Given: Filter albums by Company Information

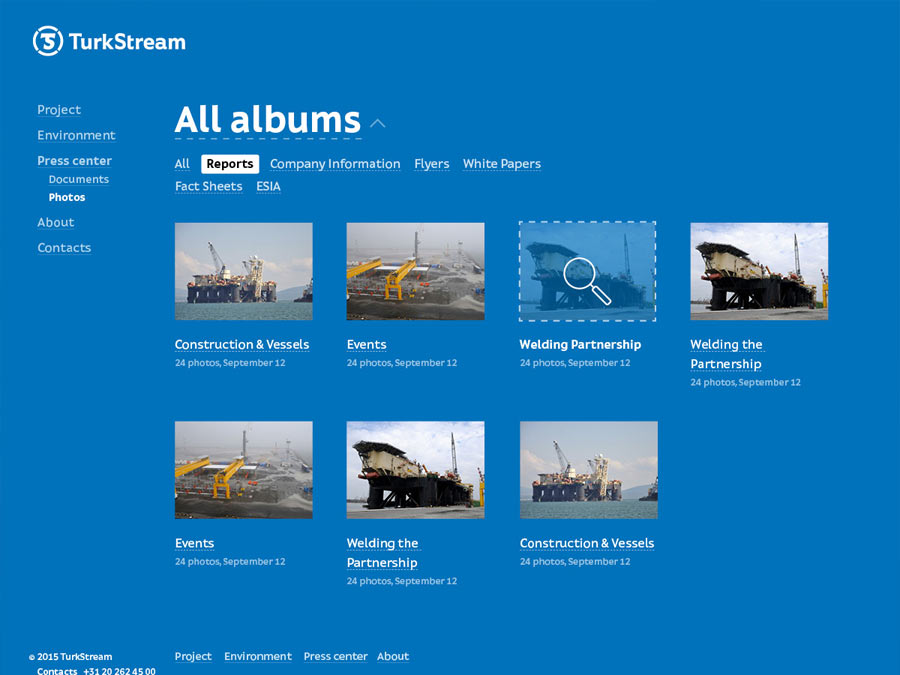Looking at the screenshot, I should click(x=335, y=164).
